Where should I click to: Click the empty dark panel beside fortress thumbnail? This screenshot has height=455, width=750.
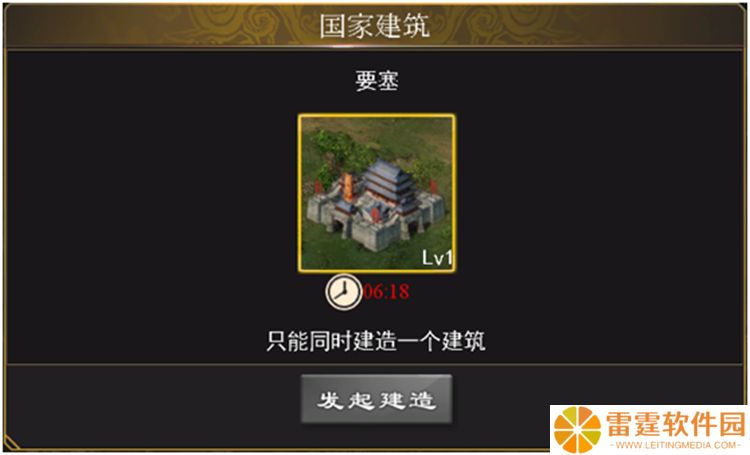[153, 201]
